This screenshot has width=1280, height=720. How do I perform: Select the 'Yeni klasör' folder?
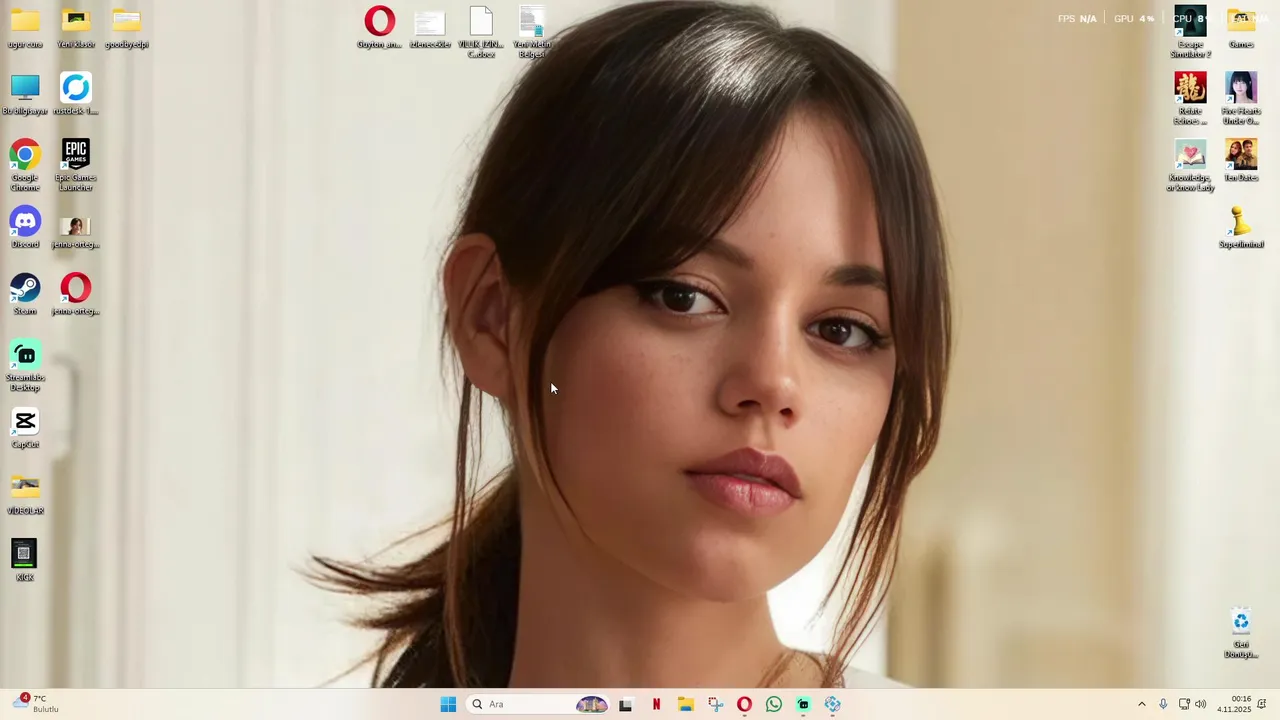[76, 27]
